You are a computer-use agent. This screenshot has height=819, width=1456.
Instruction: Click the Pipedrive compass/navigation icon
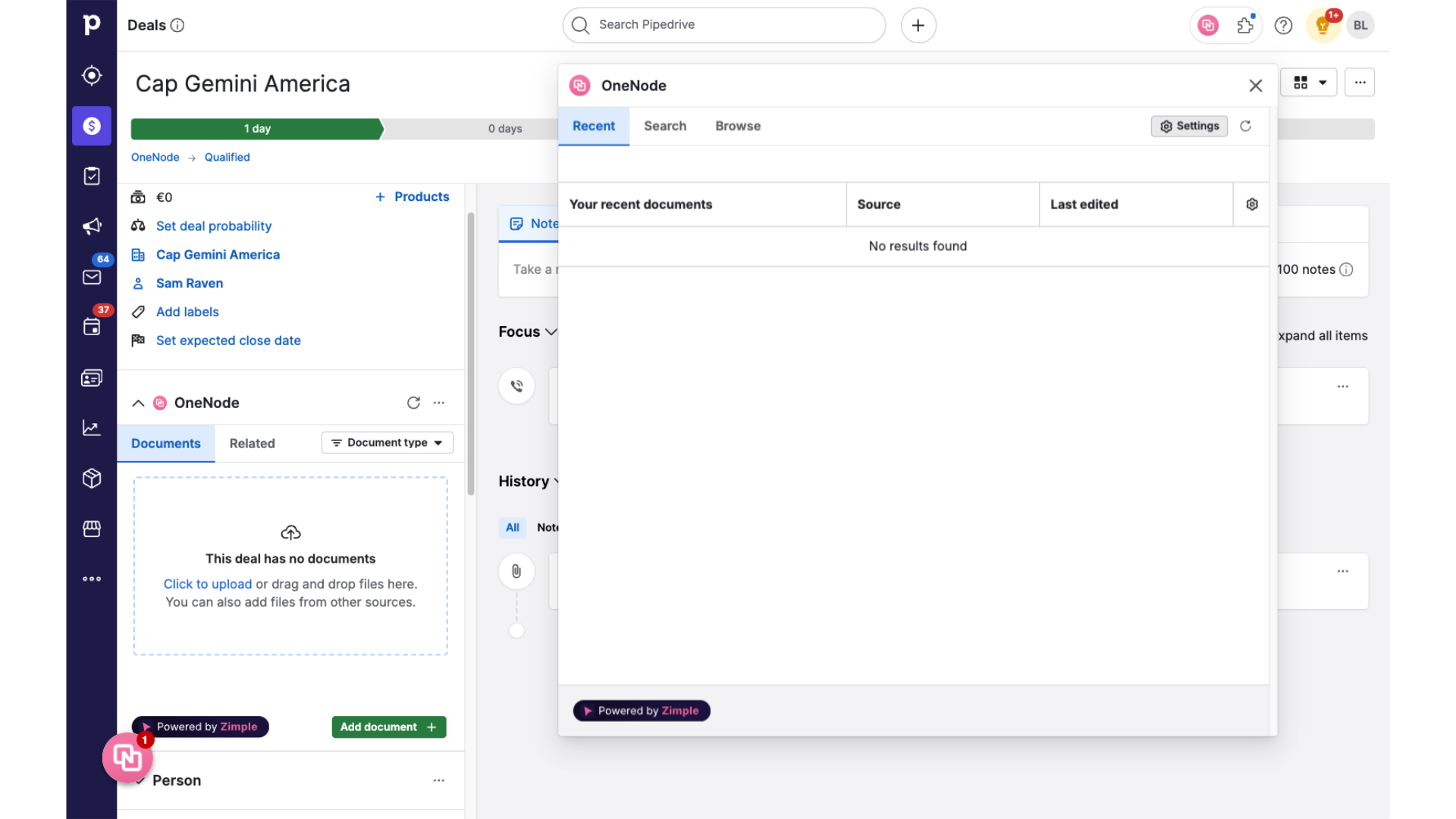pos(92,75)
